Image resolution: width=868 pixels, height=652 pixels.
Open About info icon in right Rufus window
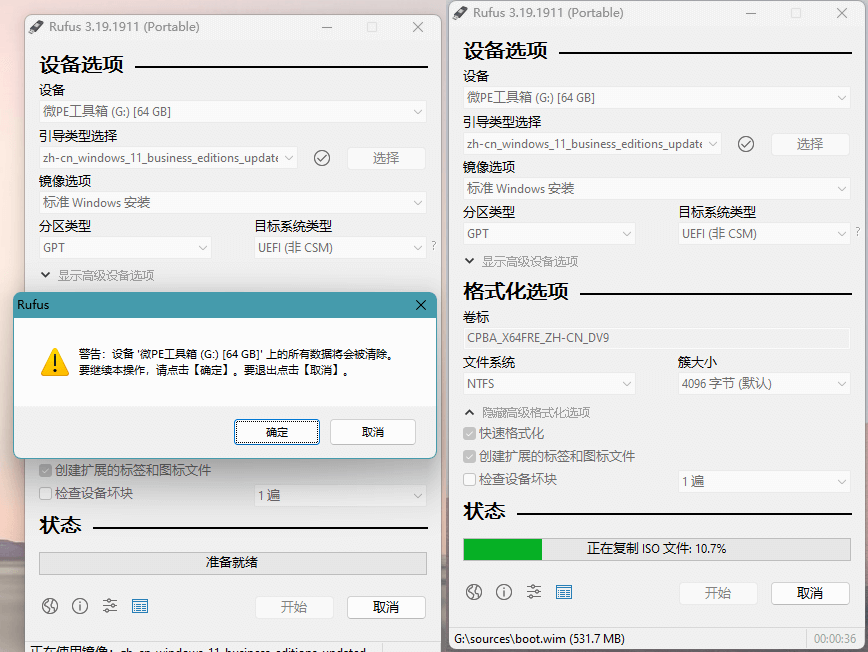504,593
